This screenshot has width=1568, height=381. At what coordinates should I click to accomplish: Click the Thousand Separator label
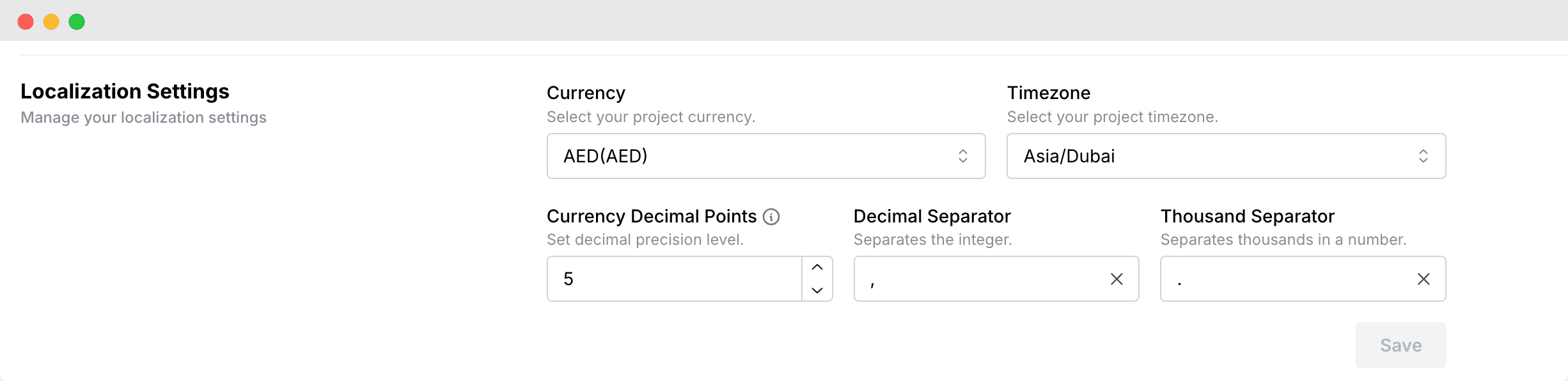click(x=1247, y=217)
